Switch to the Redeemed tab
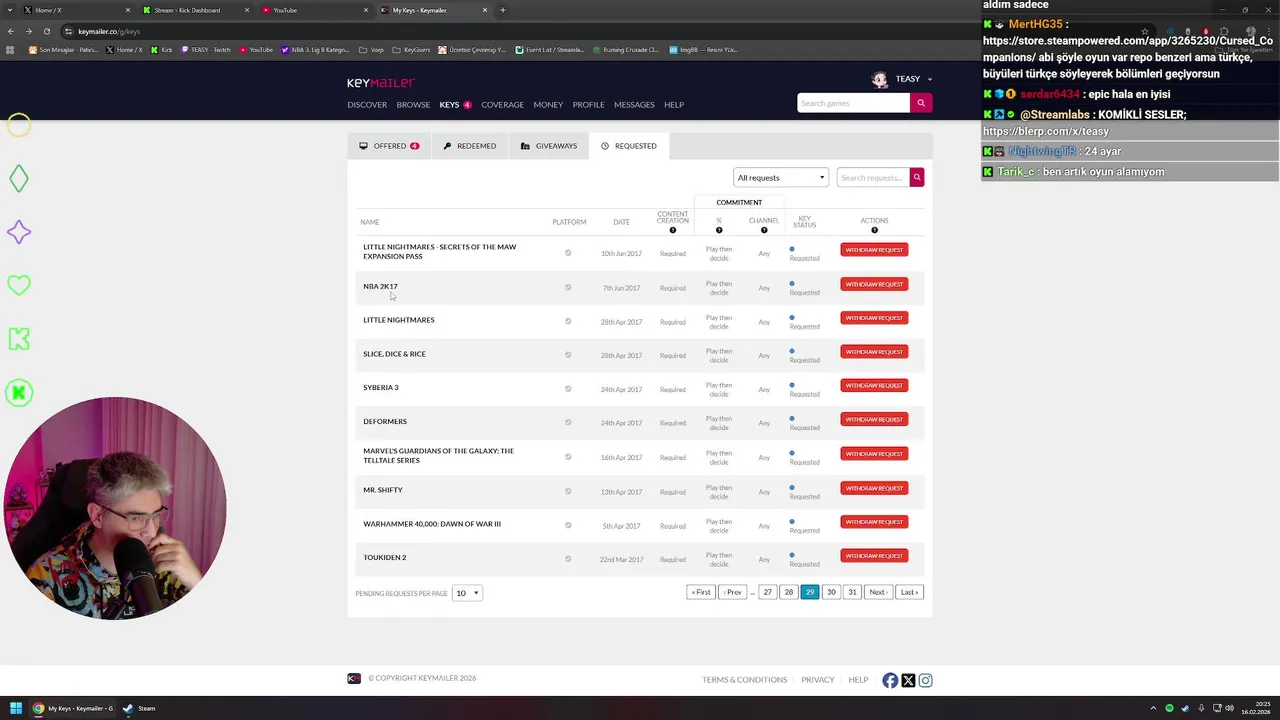The height and width of the screenshot is (720, 1280). coord(470,146)
